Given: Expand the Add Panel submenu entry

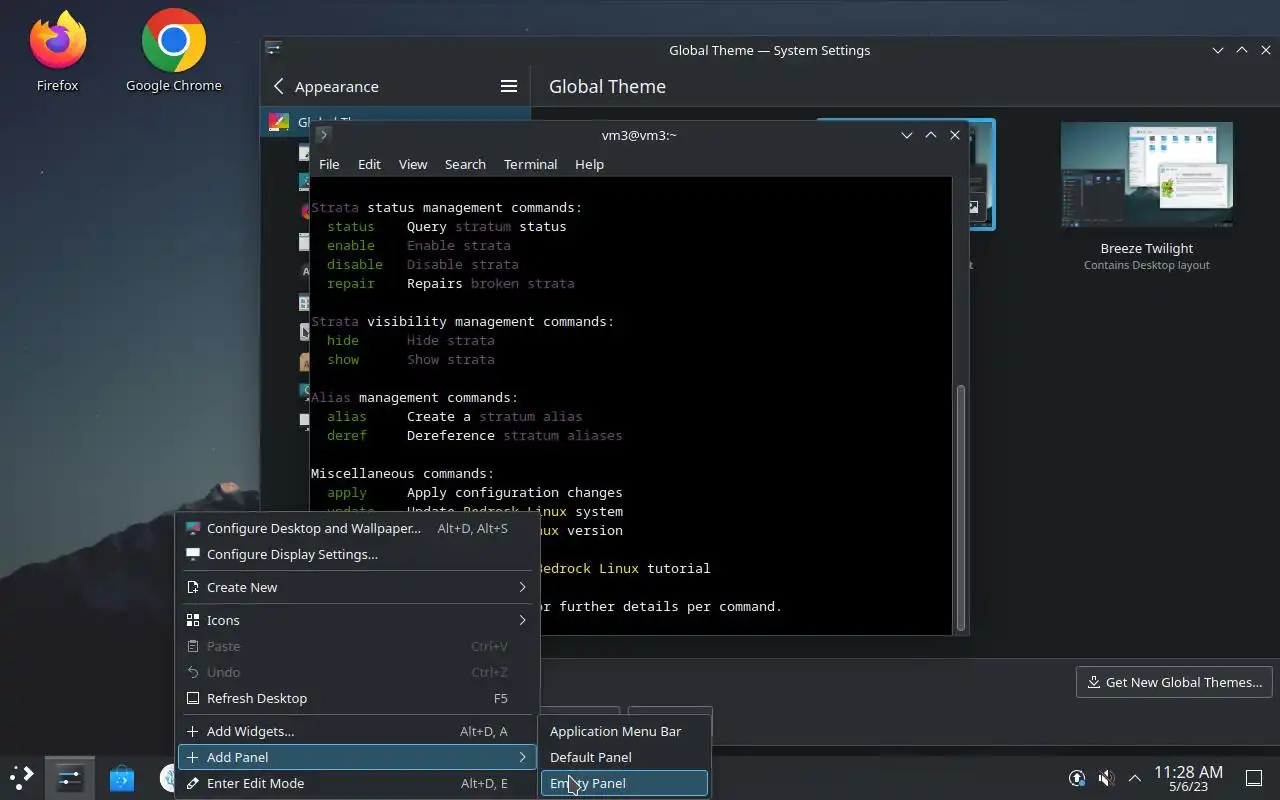Looking at the screenshot, I should (357, 757).
